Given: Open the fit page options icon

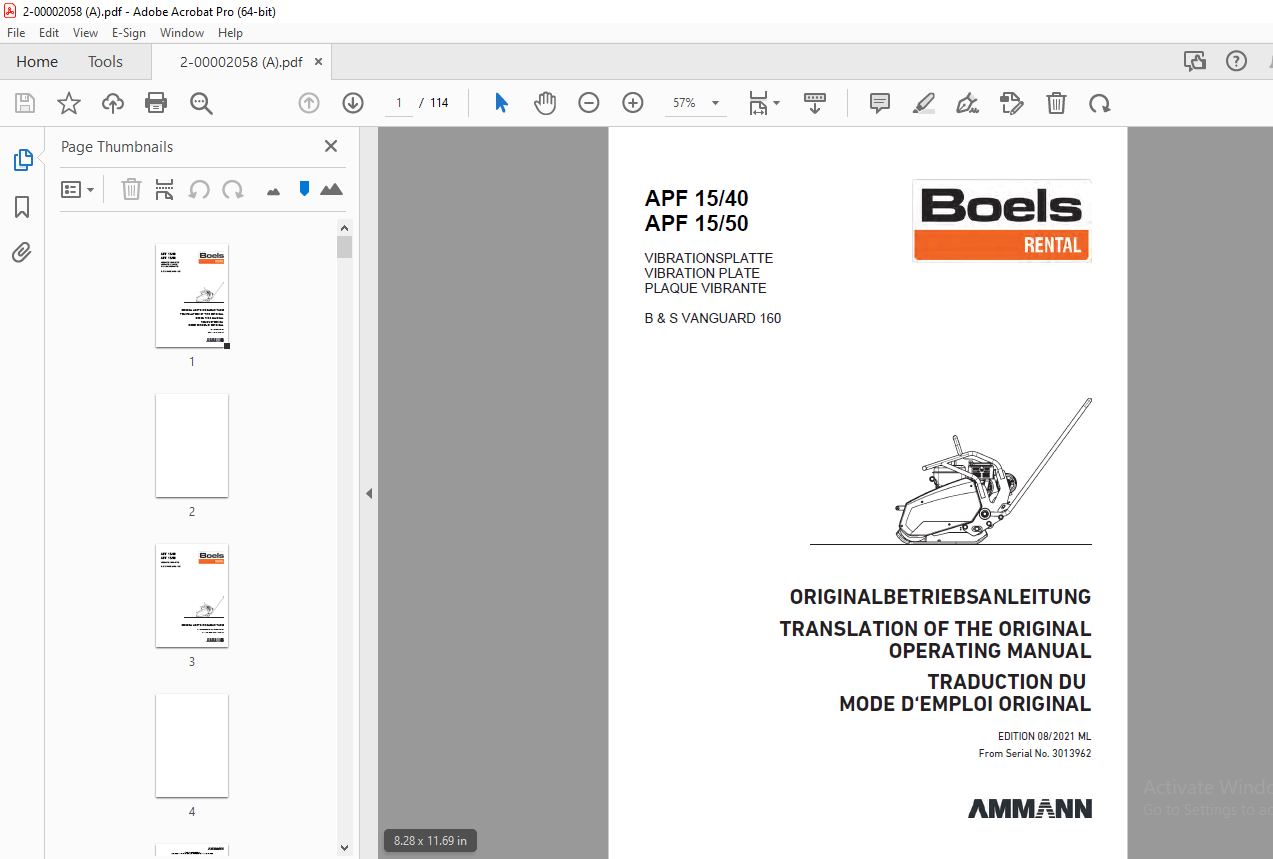Looking at the screenshot, I should coord(764,103).
